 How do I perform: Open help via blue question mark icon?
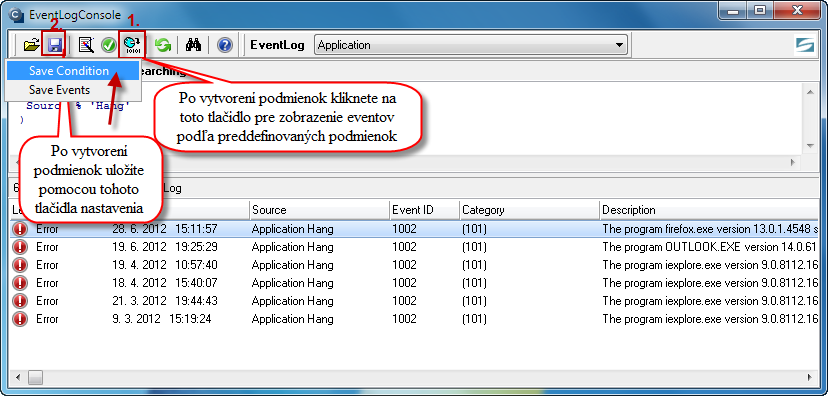tap(225, 45)
